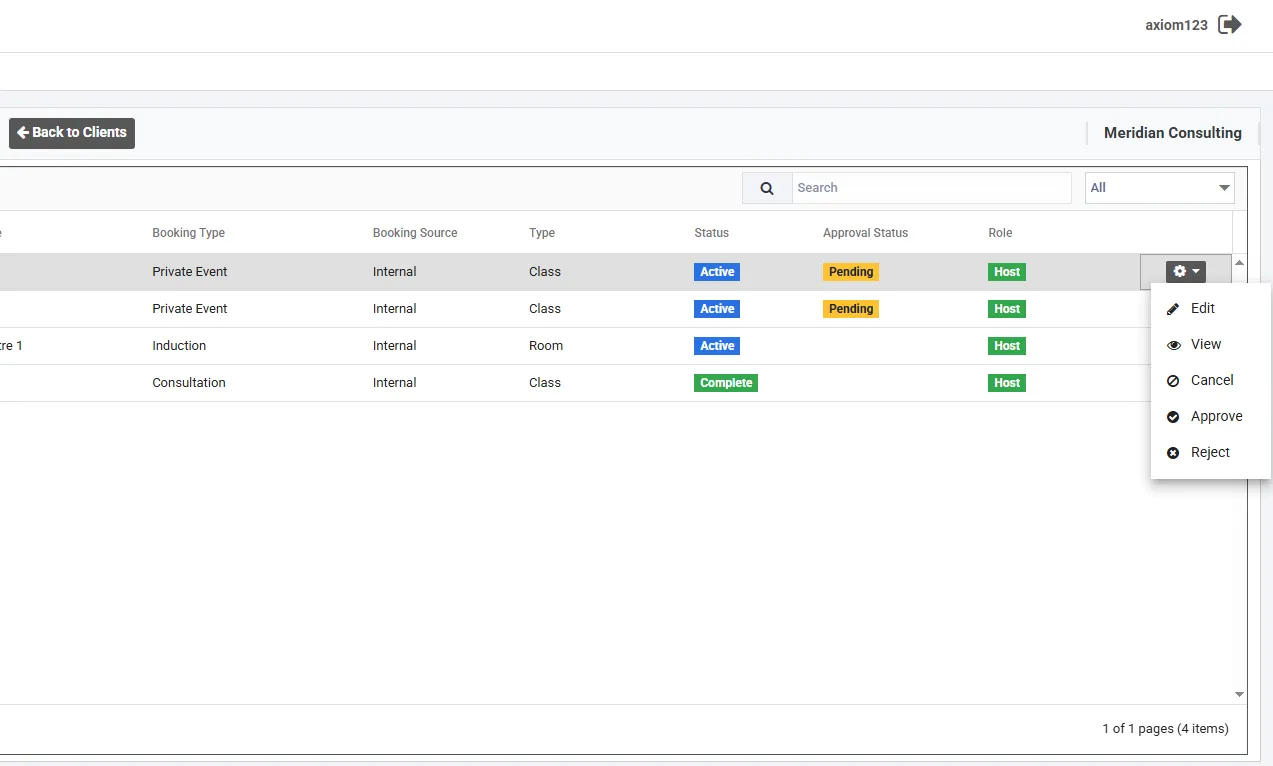Click the Type column header
Viewport: 1273px width, 766px height.
[542, 233]
